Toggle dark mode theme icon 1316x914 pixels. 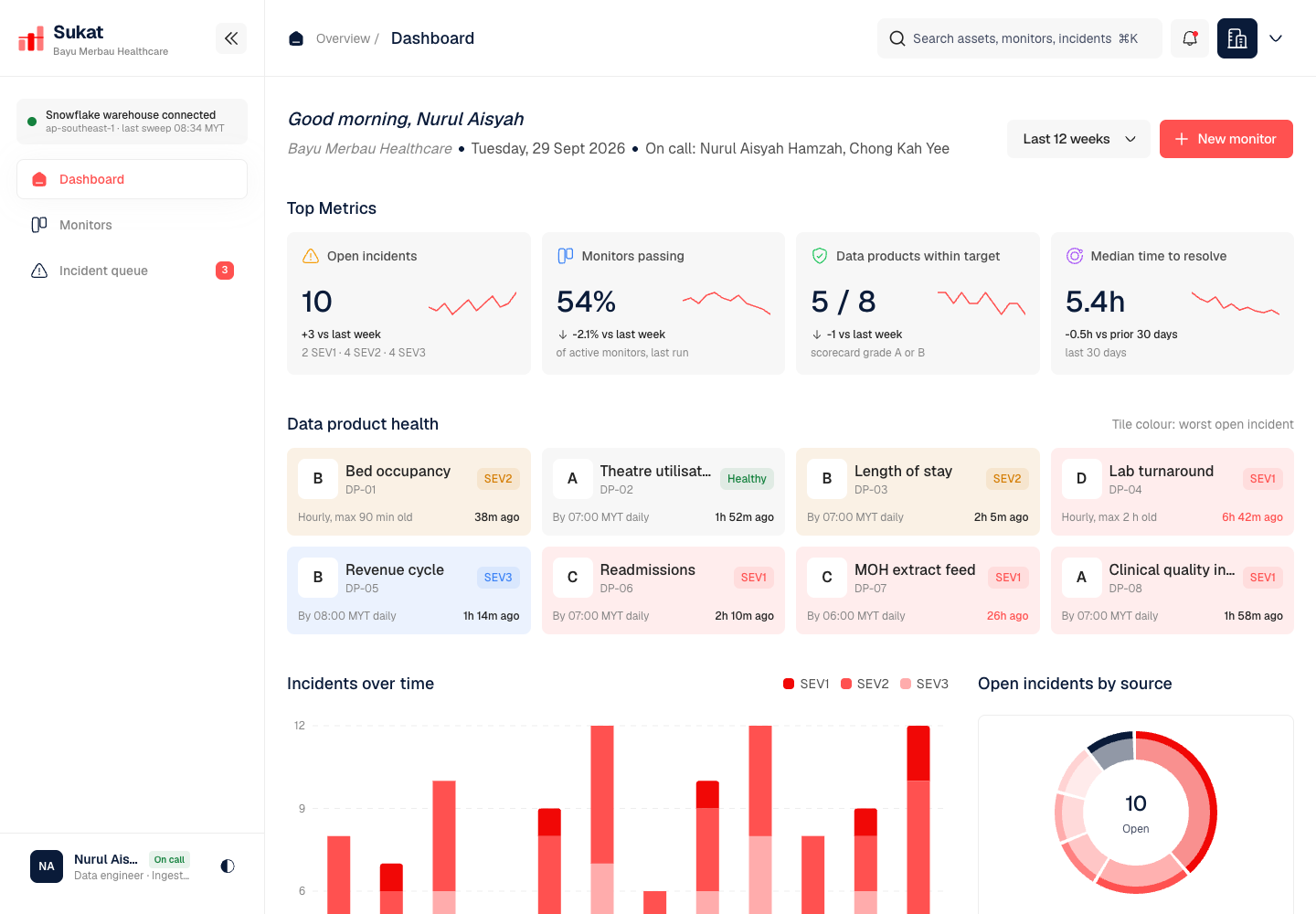(x=228, y=866)
